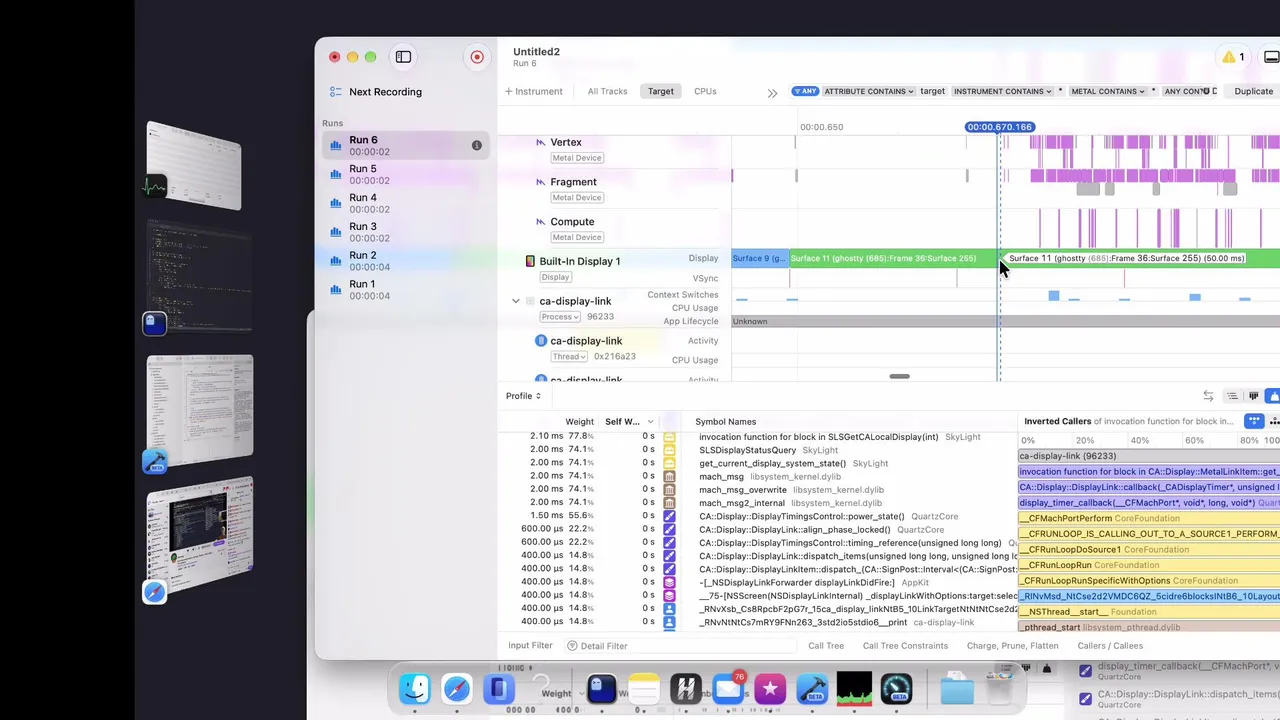Click the warning triangle indicator
This screenshot has width=1280, height=720.
1228,57
